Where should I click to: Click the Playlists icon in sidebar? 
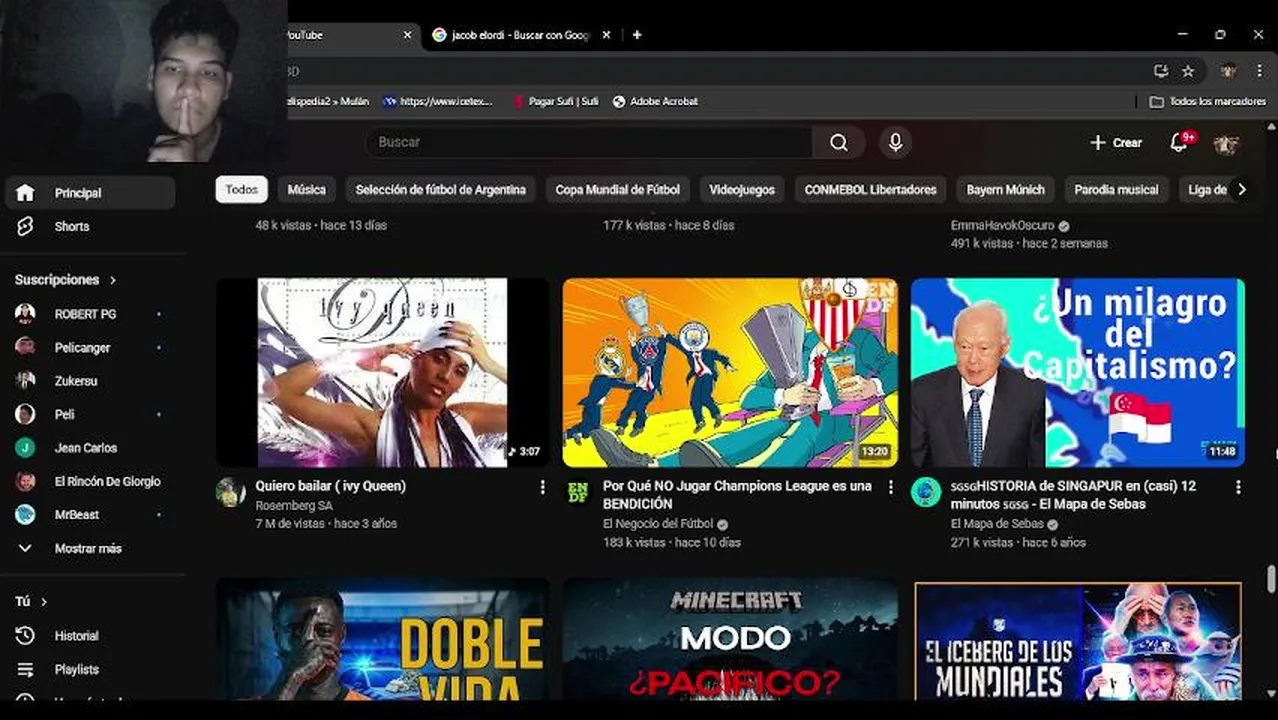[x=26, y=669]
